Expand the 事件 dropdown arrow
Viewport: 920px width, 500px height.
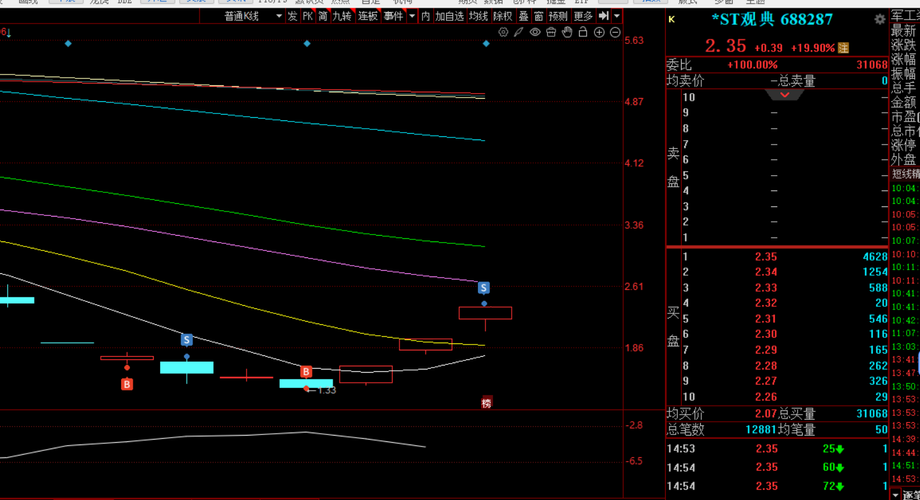pyautogui.click(x=410, y=16)
